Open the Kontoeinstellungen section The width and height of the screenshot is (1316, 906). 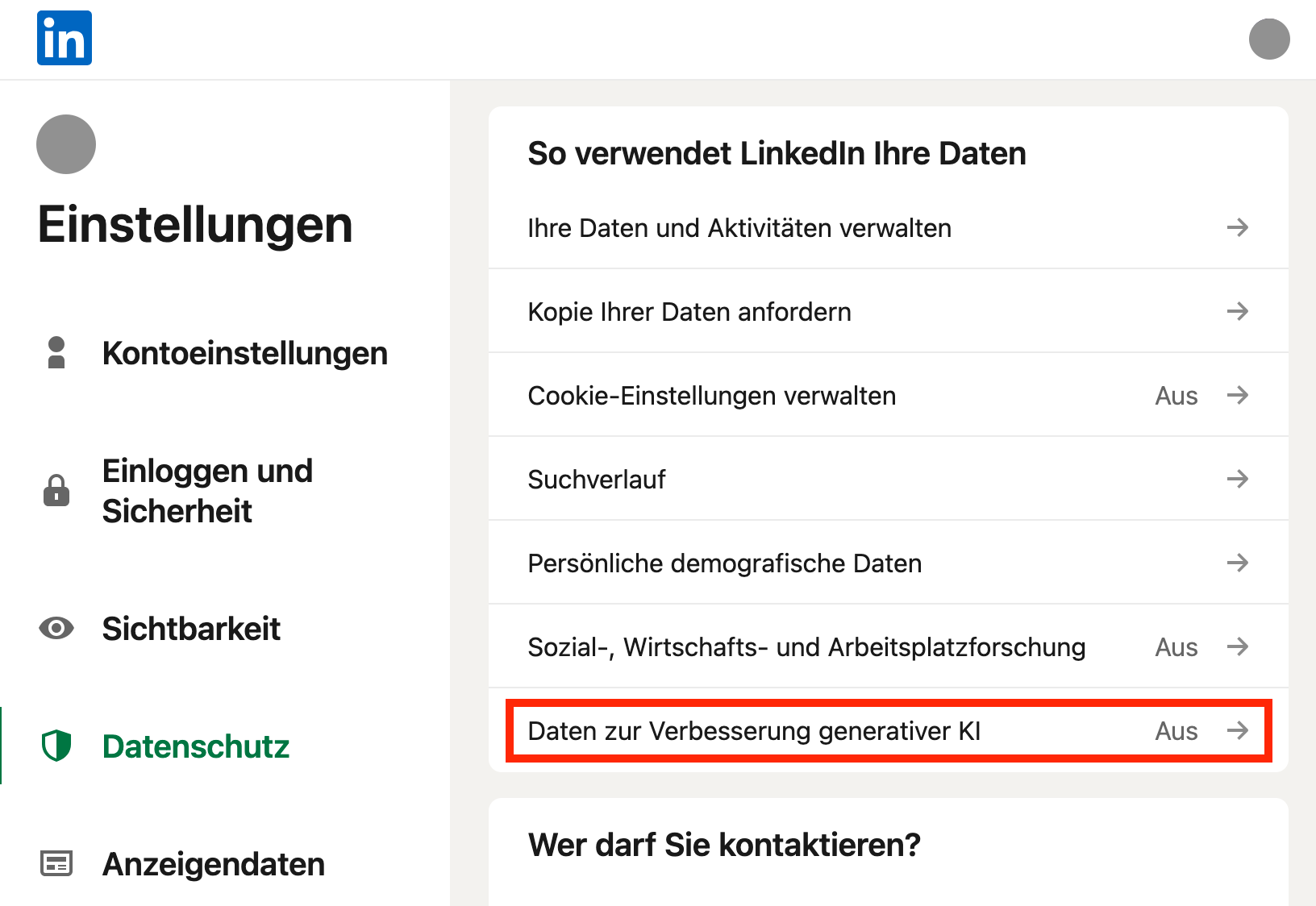click(x=245, y=353)
